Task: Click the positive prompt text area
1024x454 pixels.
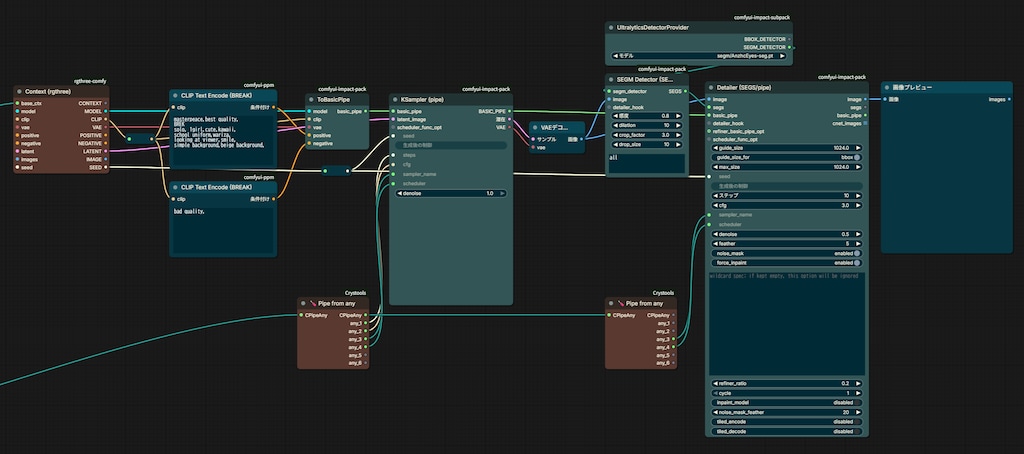Action: (x=223, y=140)
